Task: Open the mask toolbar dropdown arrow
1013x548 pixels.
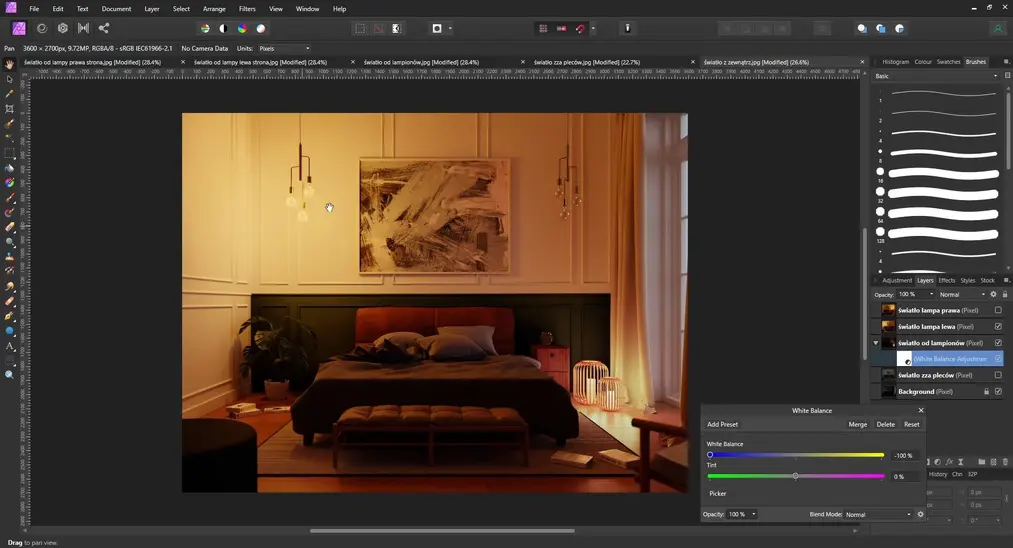Action: pyautogui.click(x=450, y=28)
